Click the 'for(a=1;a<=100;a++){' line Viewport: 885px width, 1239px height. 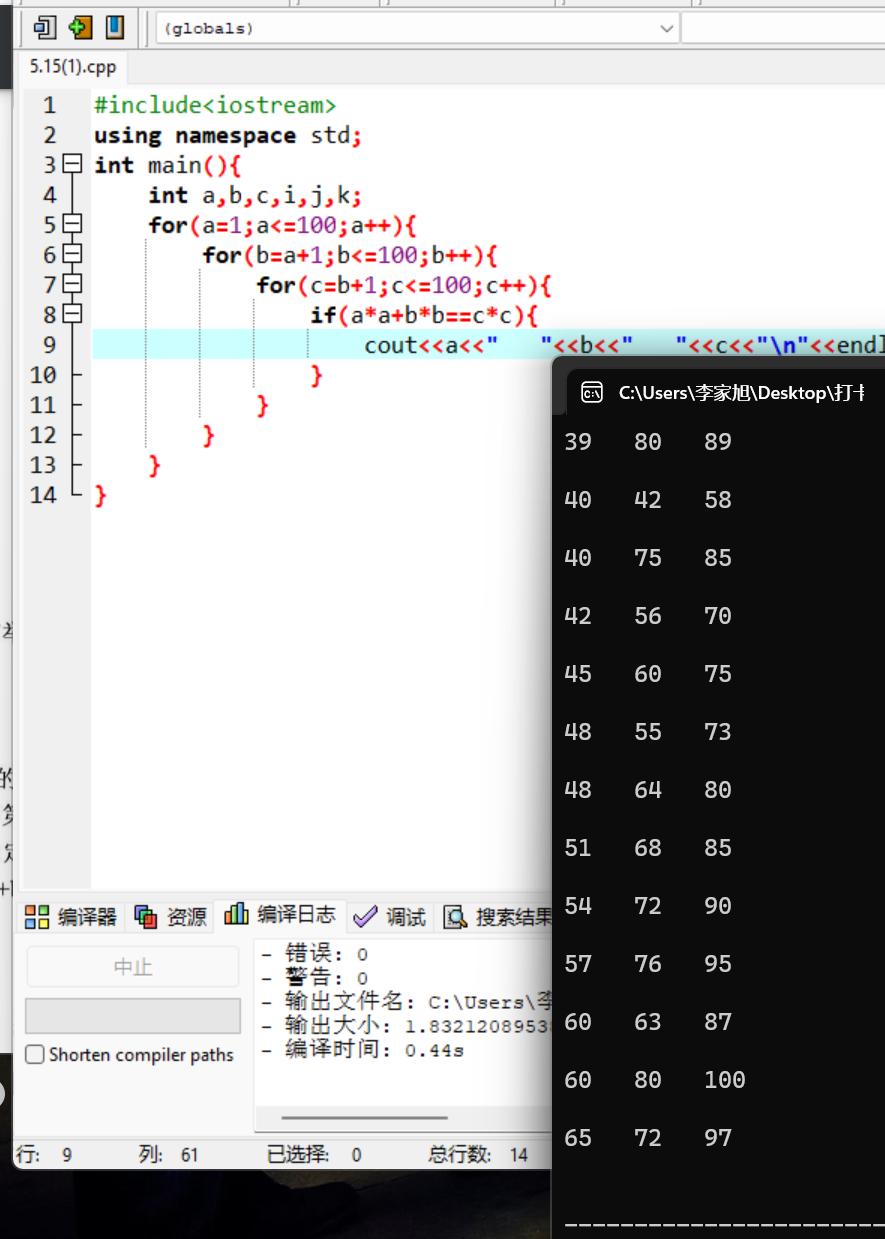[x=282, y=225]
